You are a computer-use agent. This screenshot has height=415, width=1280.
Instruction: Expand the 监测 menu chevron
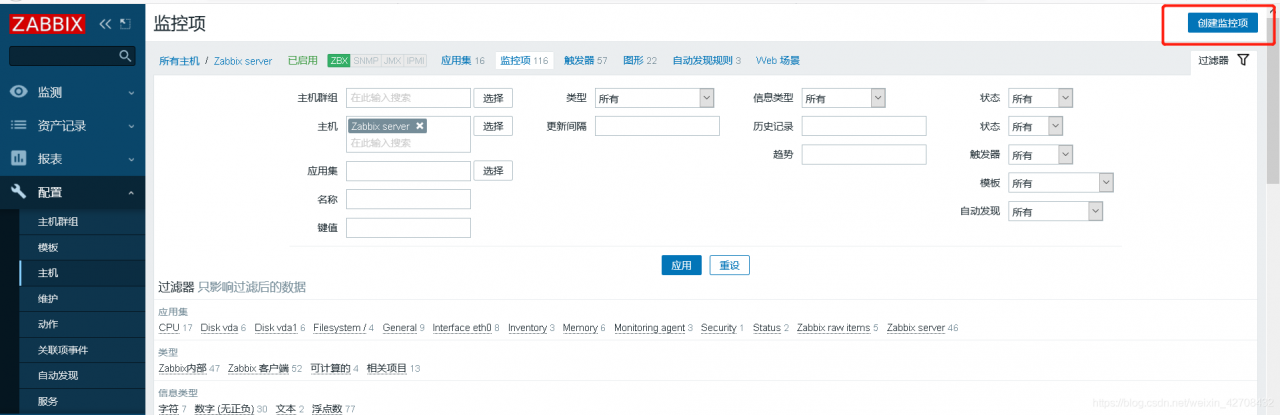(x=131, y=93)
